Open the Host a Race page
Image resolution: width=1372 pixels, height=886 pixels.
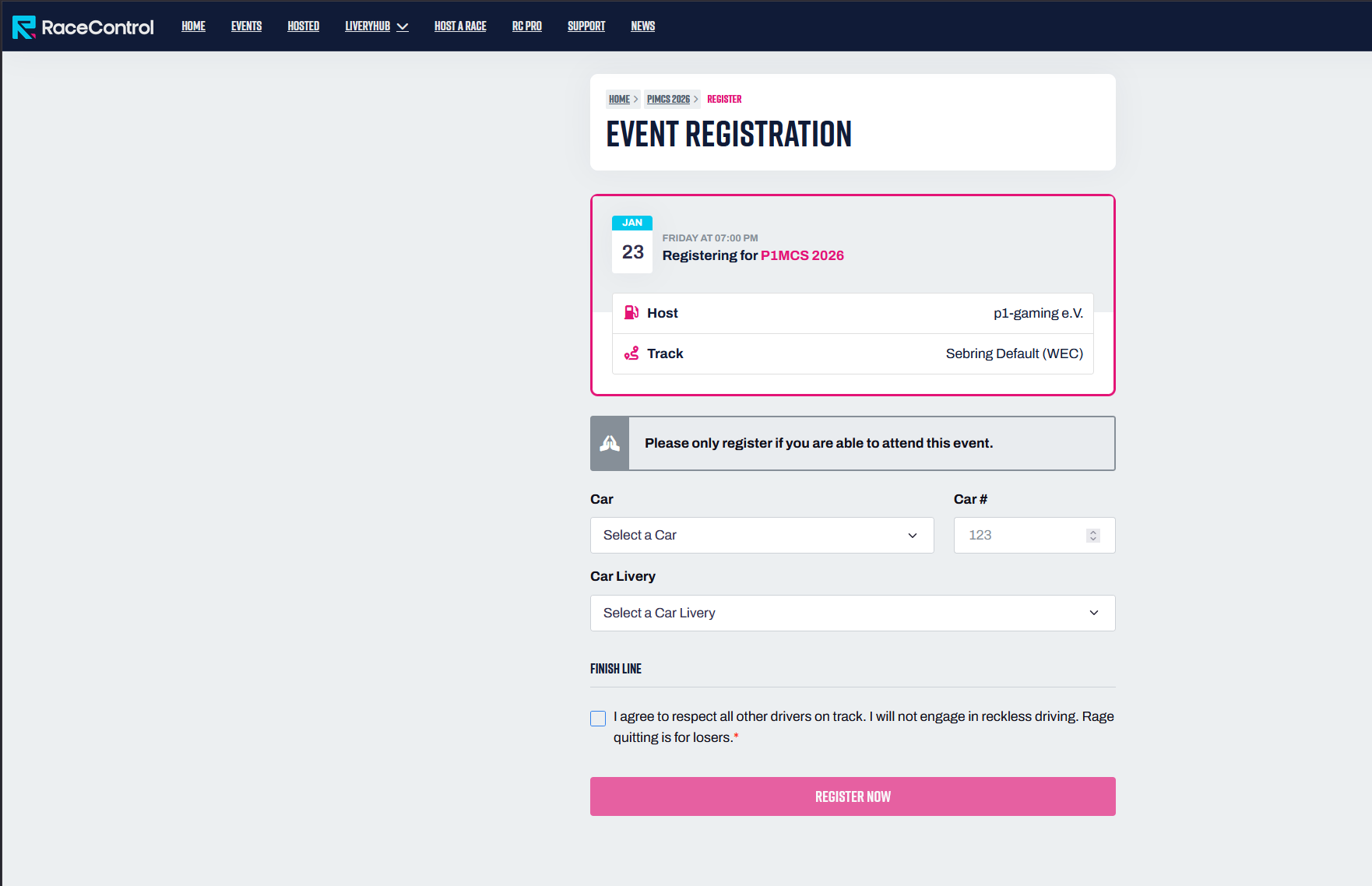pos(460,26)
